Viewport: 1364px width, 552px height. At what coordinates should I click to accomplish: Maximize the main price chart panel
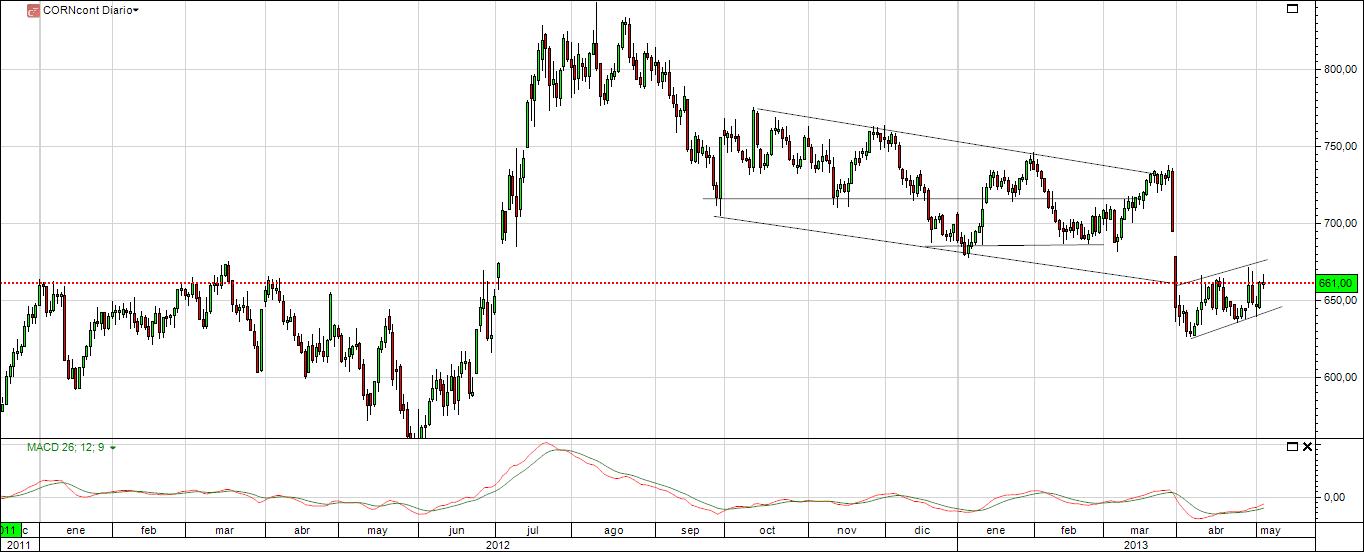1291,9
